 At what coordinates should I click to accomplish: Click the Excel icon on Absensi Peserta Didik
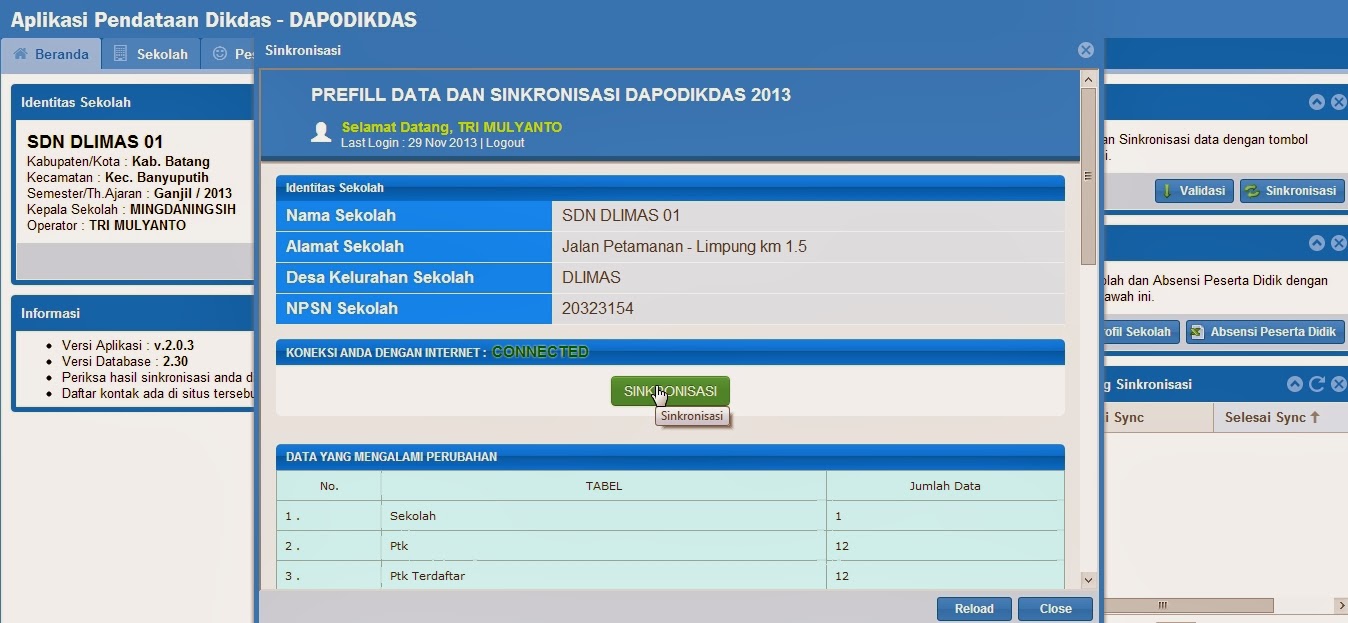pos(1197,332)
